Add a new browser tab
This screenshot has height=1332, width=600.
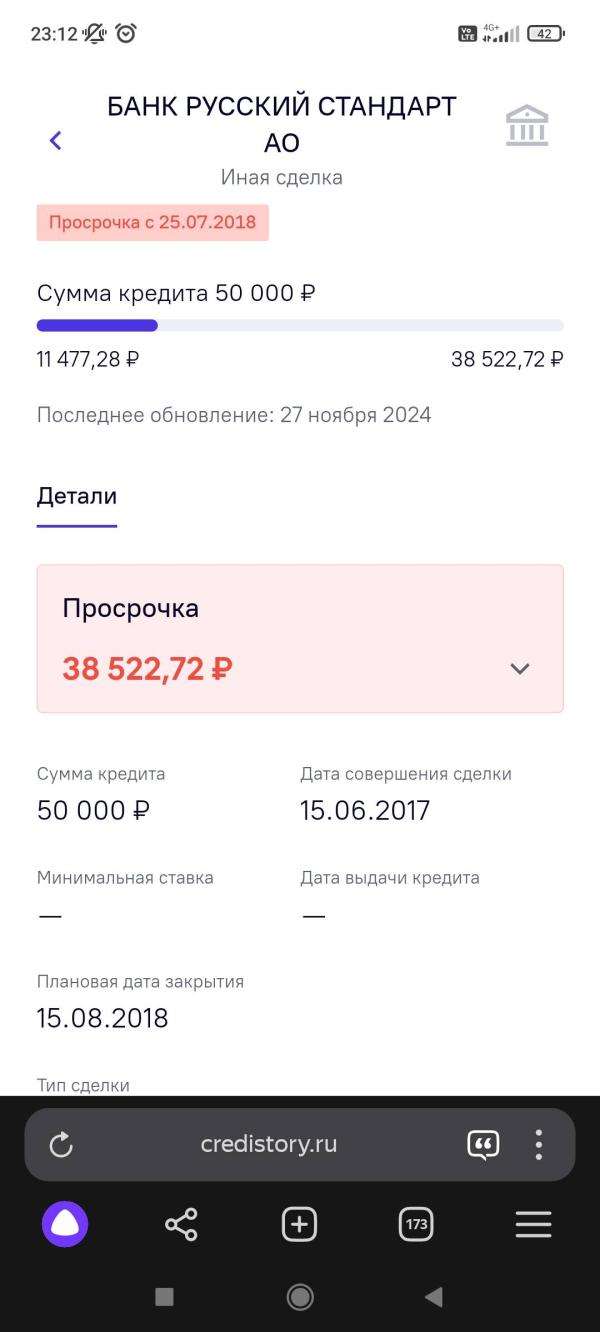coord(299,1224)
